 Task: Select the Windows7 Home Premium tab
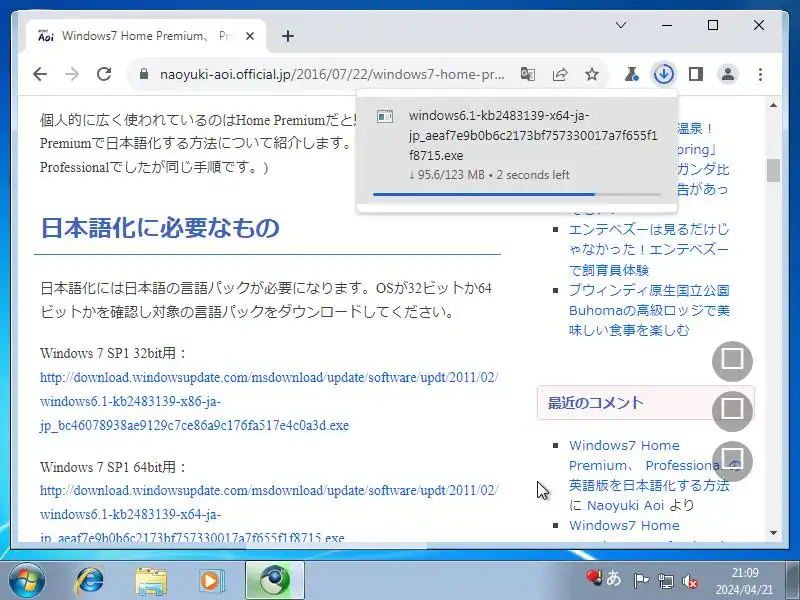coord(145,36)
